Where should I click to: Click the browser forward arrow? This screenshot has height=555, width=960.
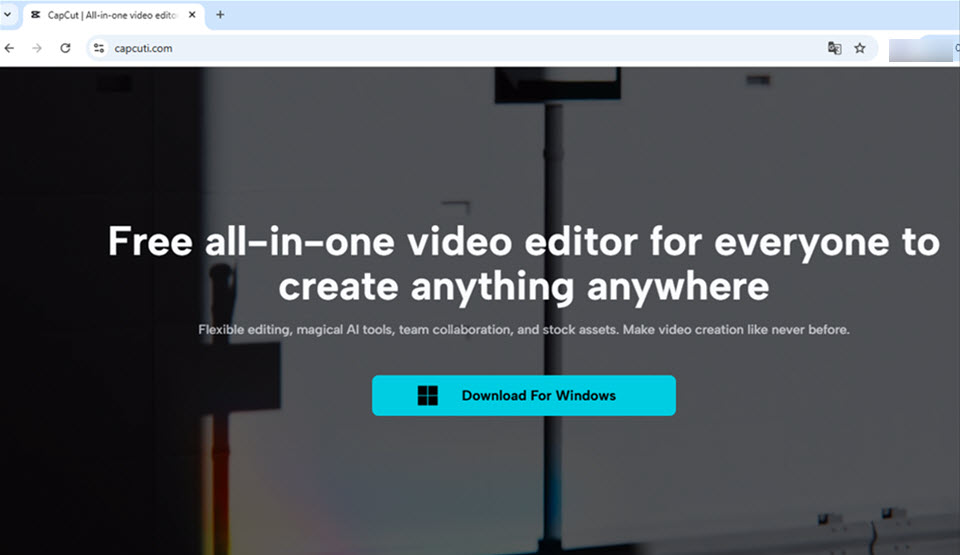click(x=37, y=48)
